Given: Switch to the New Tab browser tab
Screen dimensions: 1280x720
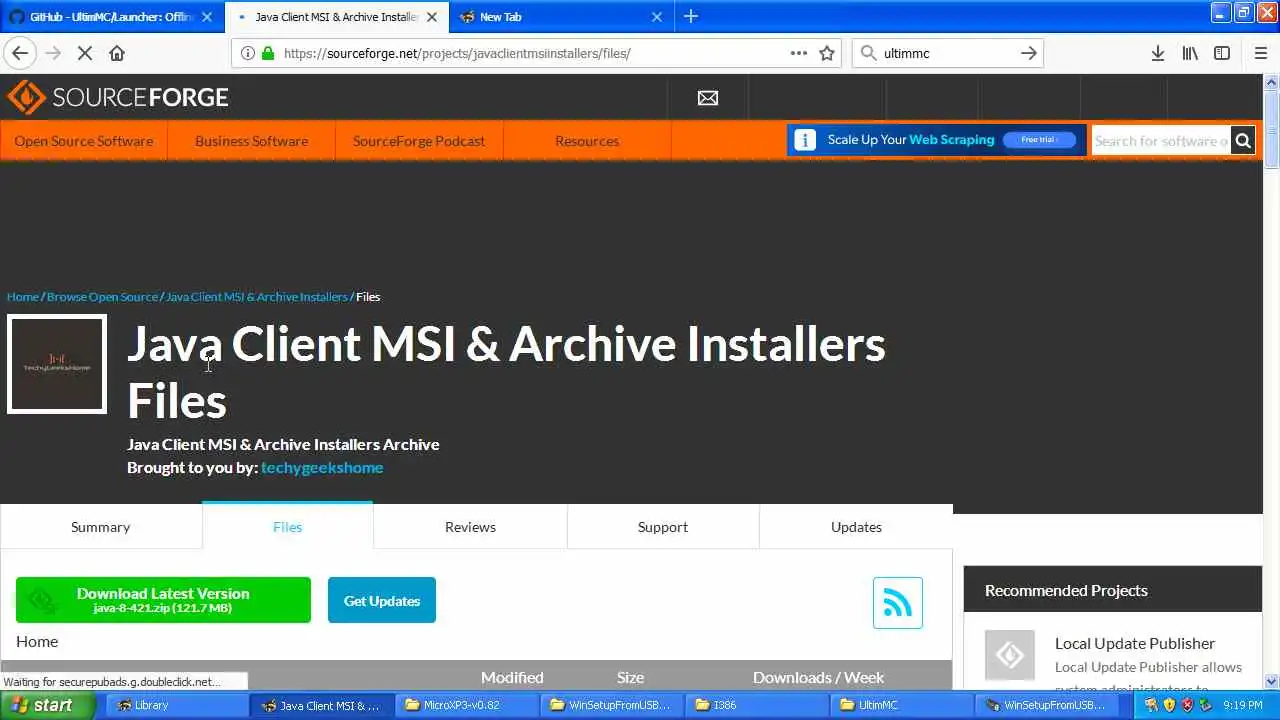Looking at the screenshot, I should point(562,17).
